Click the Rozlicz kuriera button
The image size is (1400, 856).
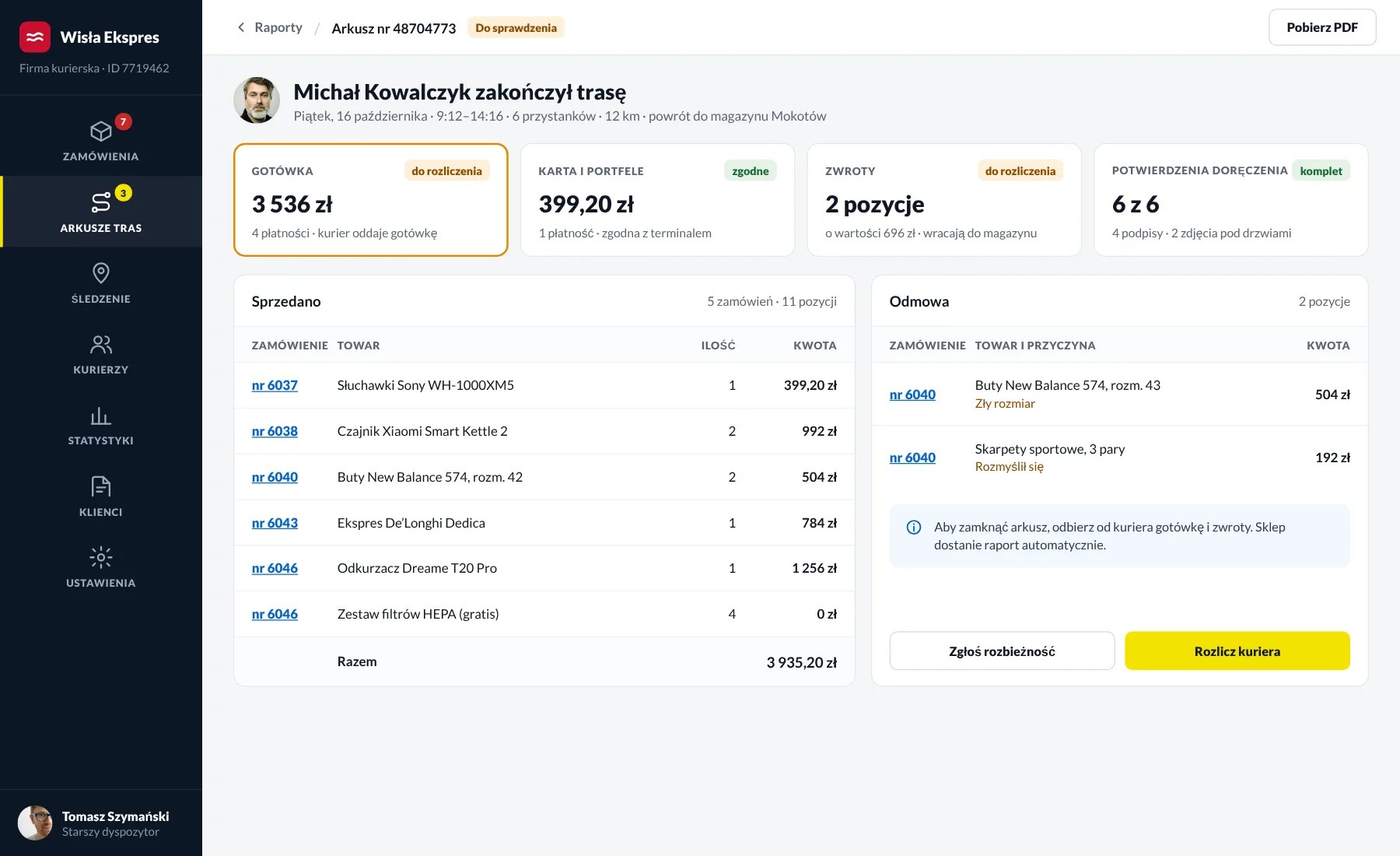[x=1237, y=651]
